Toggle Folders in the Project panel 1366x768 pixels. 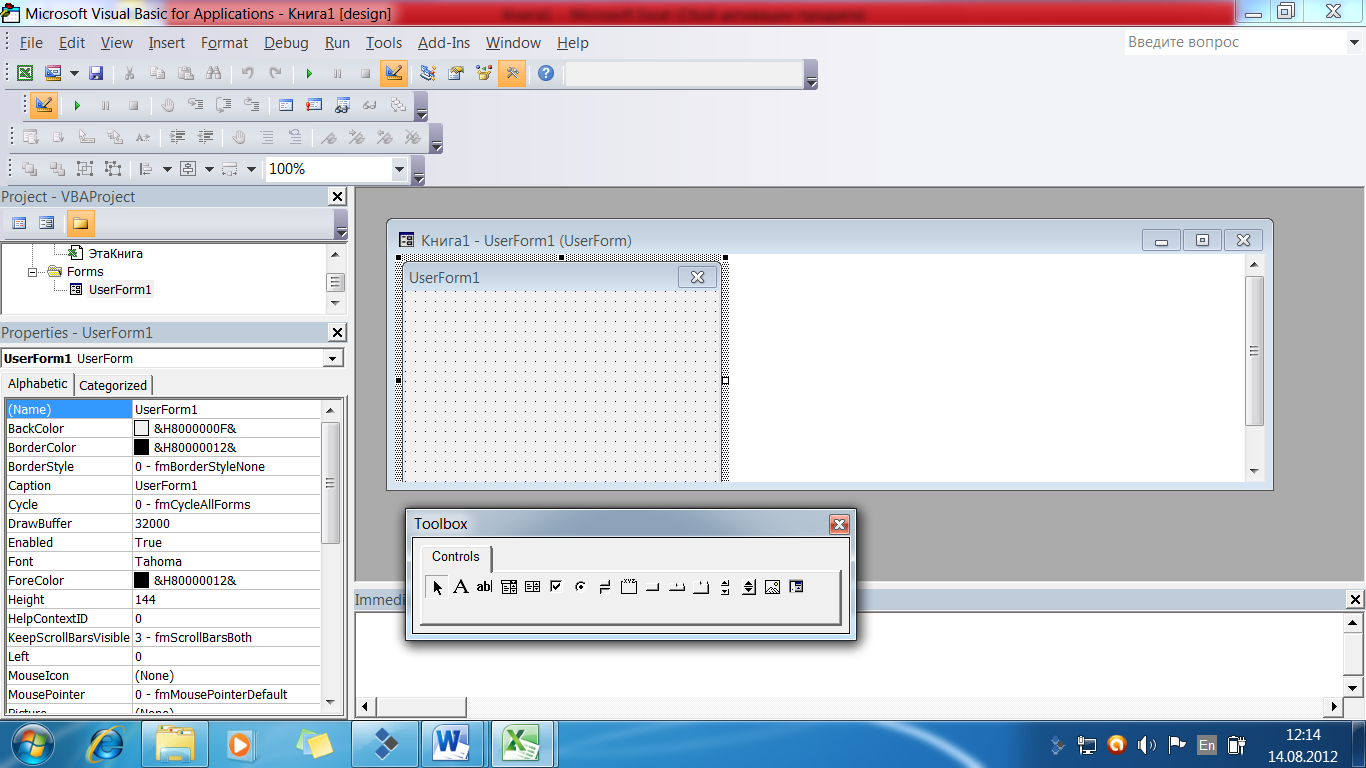click(80, 223)
